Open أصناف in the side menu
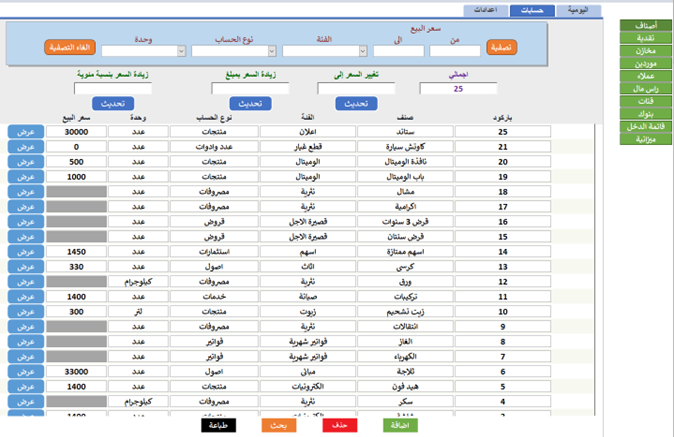The image size is (674, 437). [x=646, y=25]
